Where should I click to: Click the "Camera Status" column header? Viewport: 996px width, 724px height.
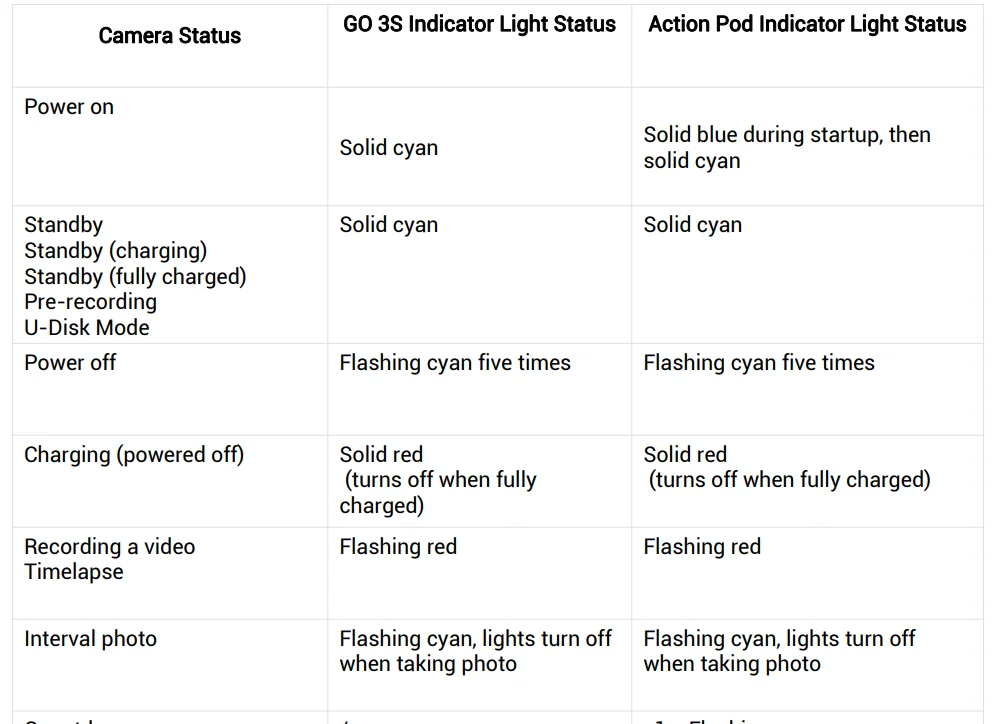pos(169,36)
